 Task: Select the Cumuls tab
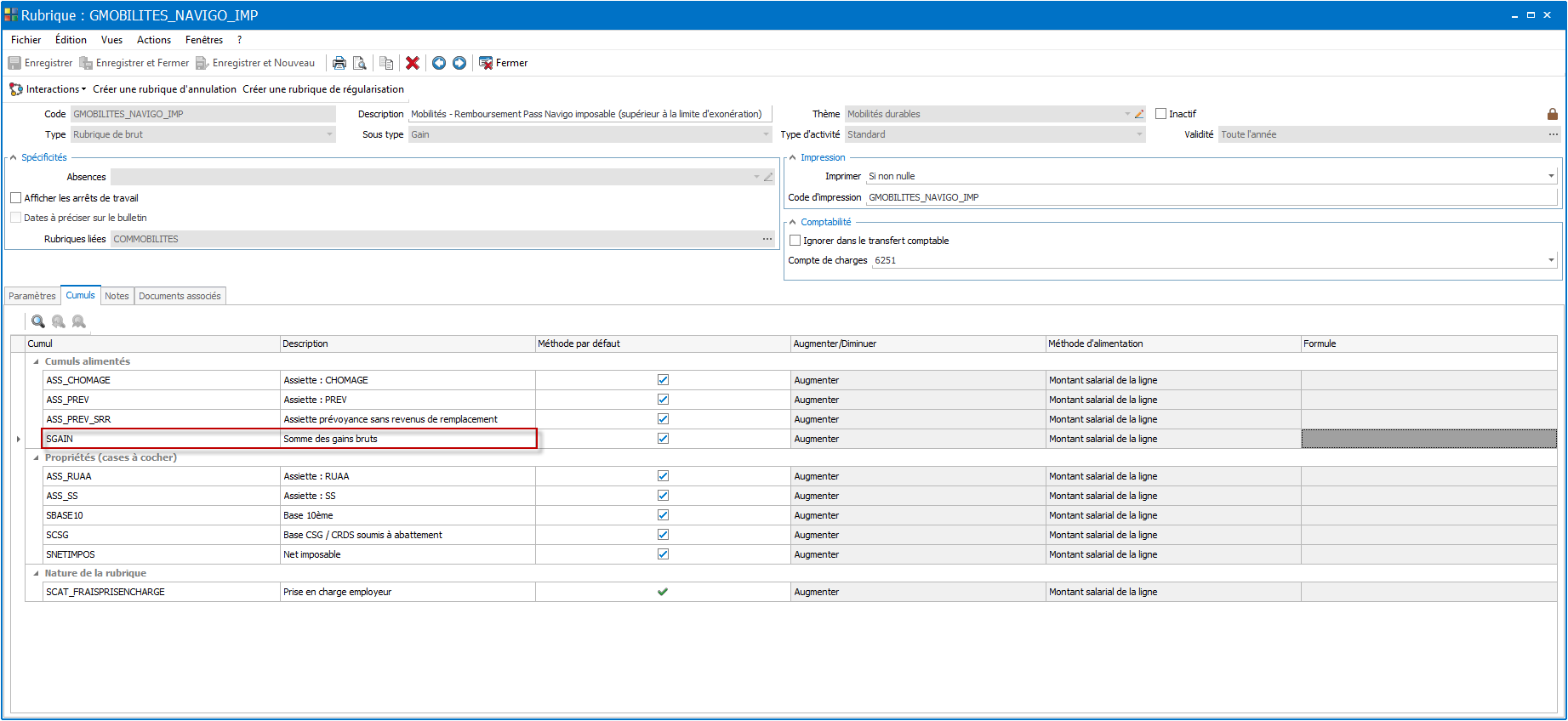(x=81, y=295)
